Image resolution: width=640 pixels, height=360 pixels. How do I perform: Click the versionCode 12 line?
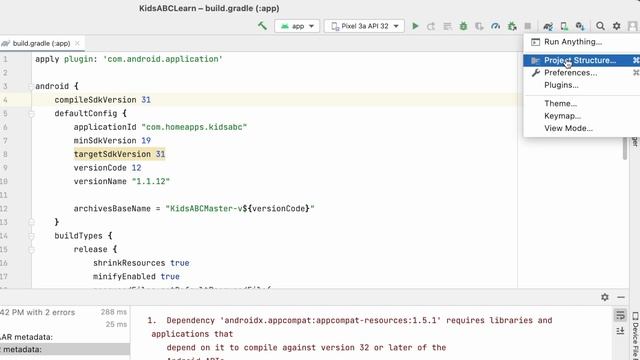pos(107,168)
